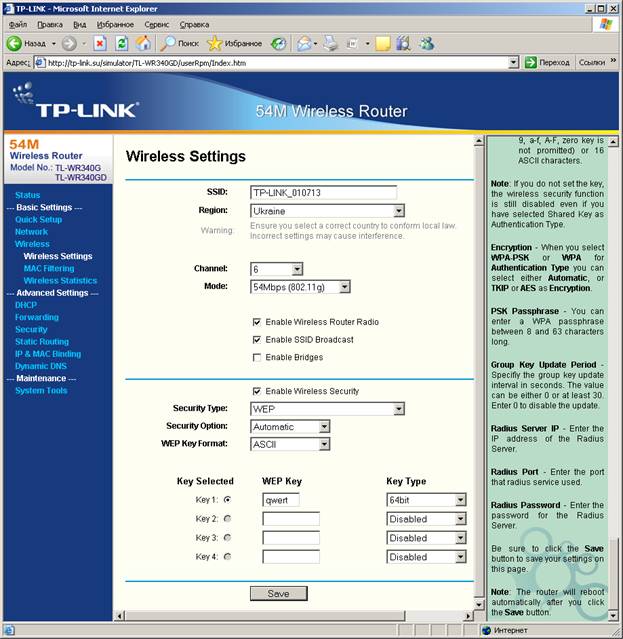Go to the Home page icon

click(143, 43)
